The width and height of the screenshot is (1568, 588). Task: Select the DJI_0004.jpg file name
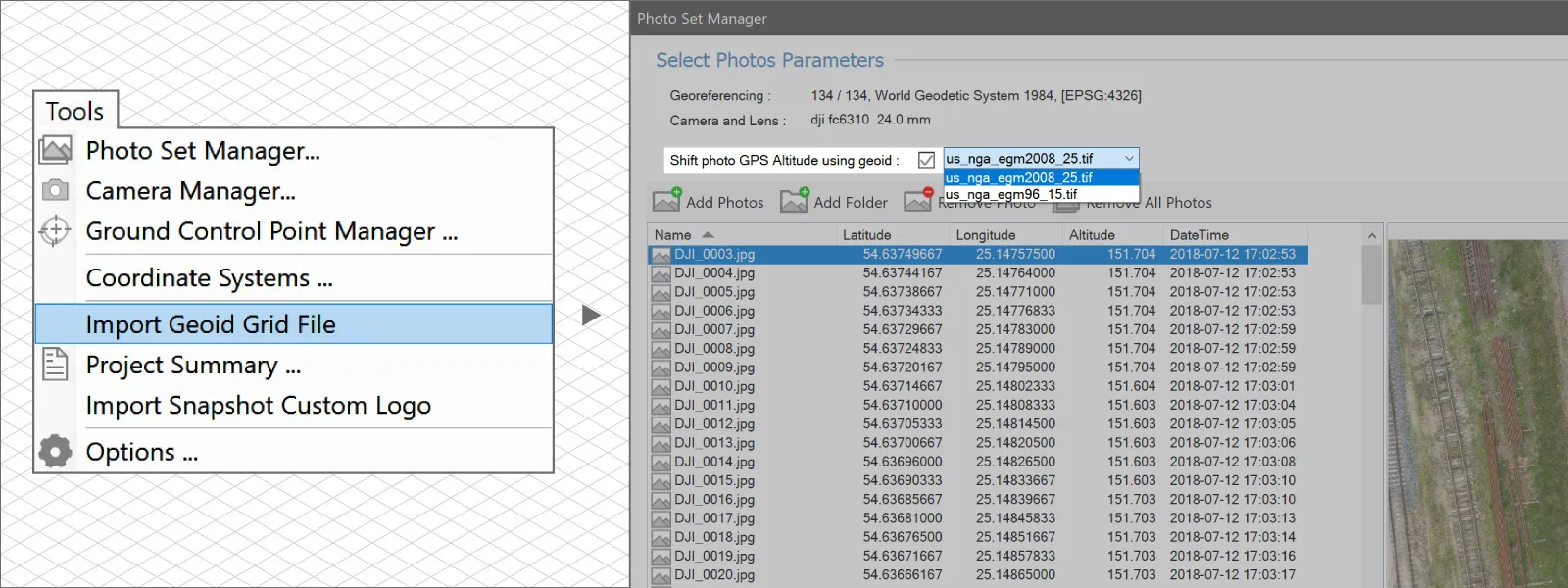[x=714, y=273]
